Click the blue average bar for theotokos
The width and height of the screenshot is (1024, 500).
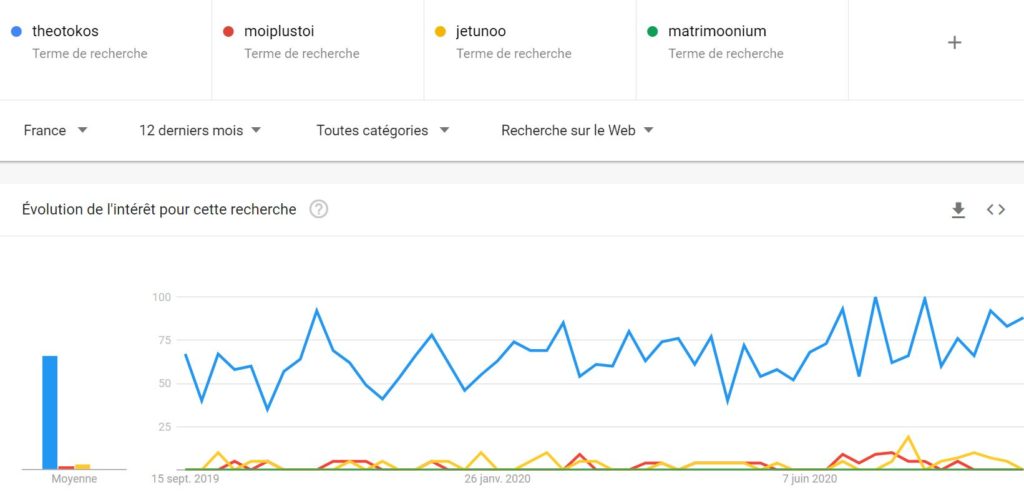pos(50,413)
